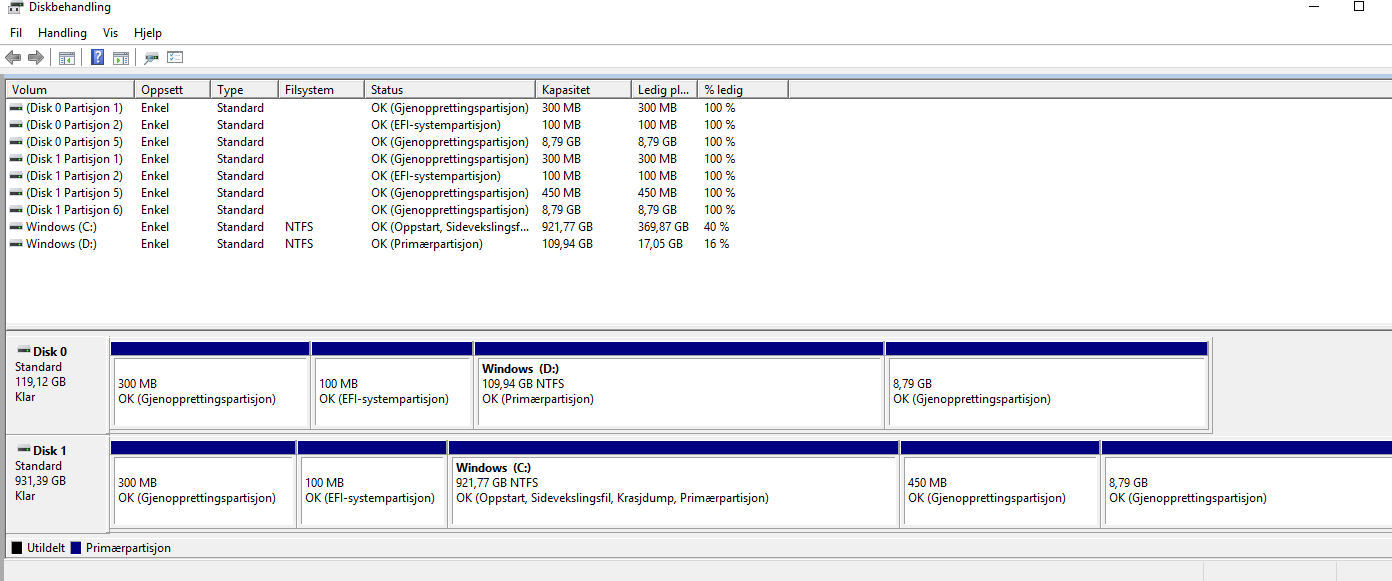
Task: Select volume icon for (Disk 1 Partisjon 5)
Action: (x=16, y=193)
